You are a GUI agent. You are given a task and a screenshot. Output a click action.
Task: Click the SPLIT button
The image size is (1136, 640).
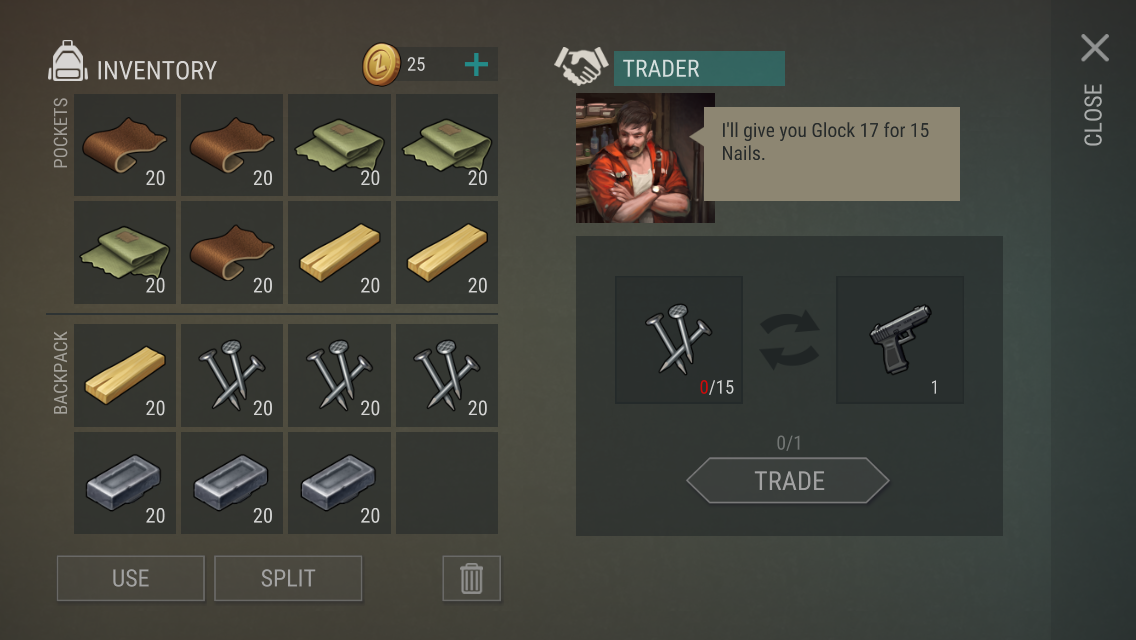288,578
